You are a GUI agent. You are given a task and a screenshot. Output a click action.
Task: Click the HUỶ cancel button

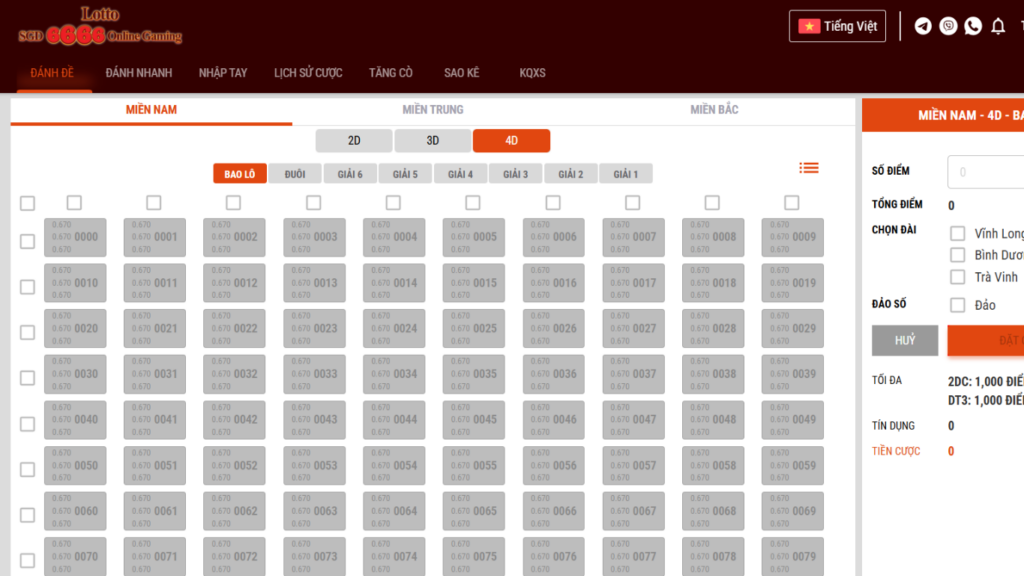[x=904, y=340]
